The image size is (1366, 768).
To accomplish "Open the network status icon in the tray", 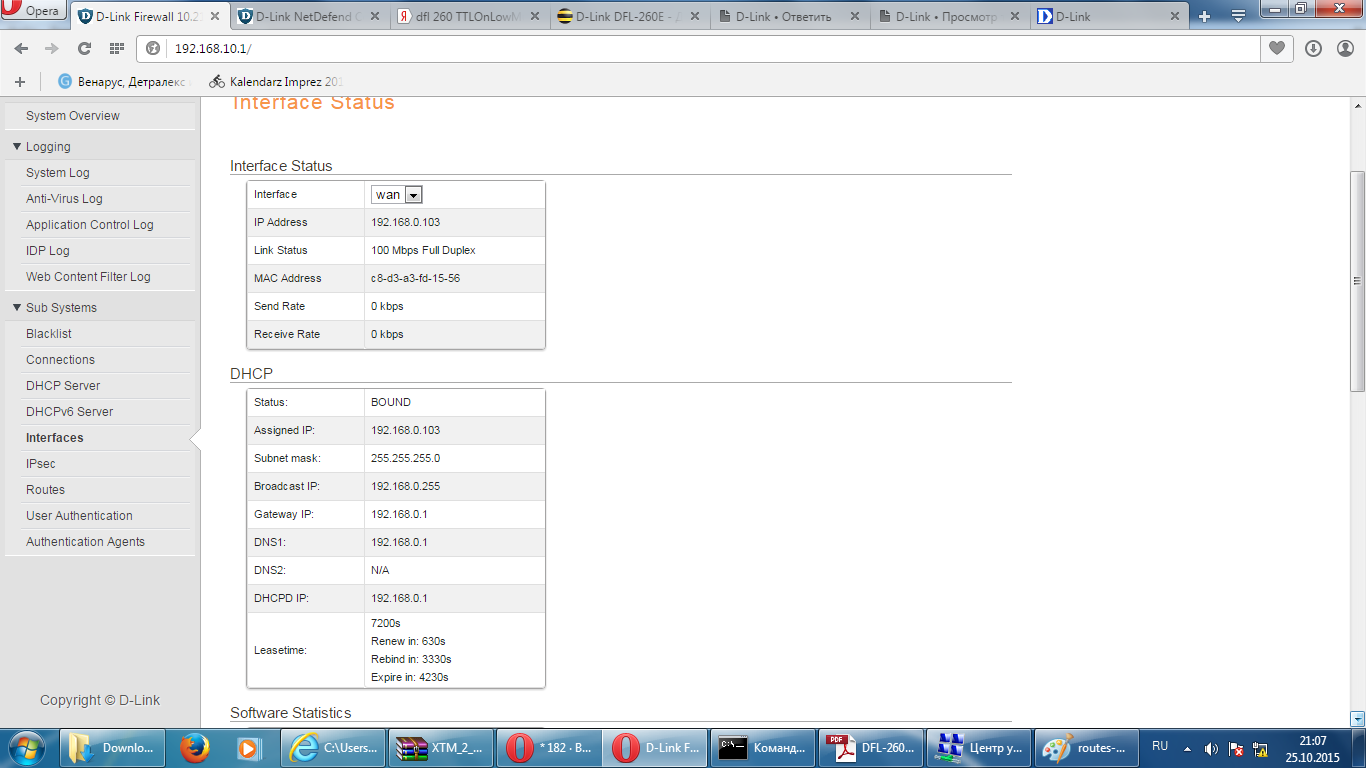I will tap(1260, 749).
